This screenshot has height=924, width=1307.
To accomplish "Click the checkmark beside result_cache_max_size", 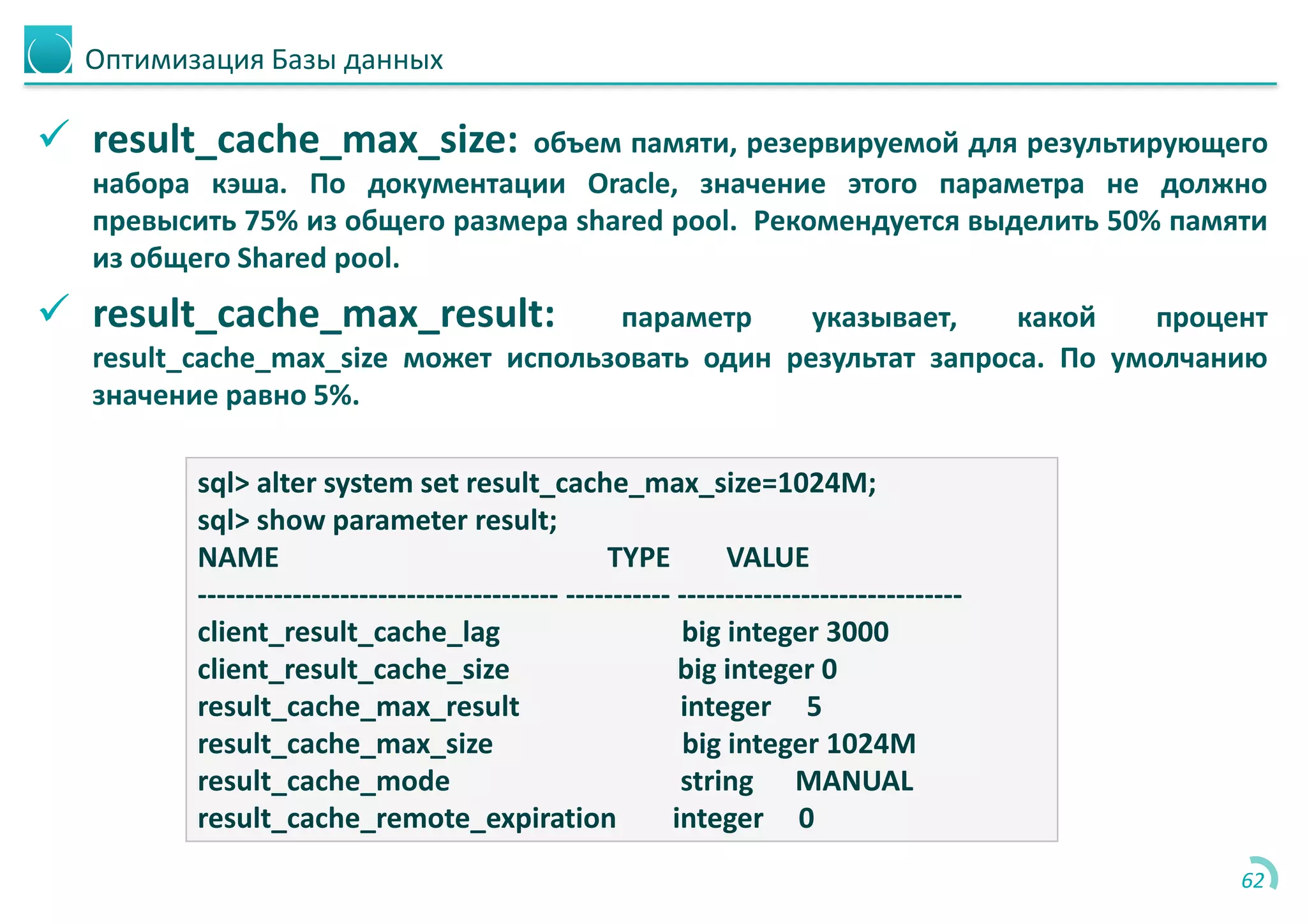I will (x=54, y=133).
